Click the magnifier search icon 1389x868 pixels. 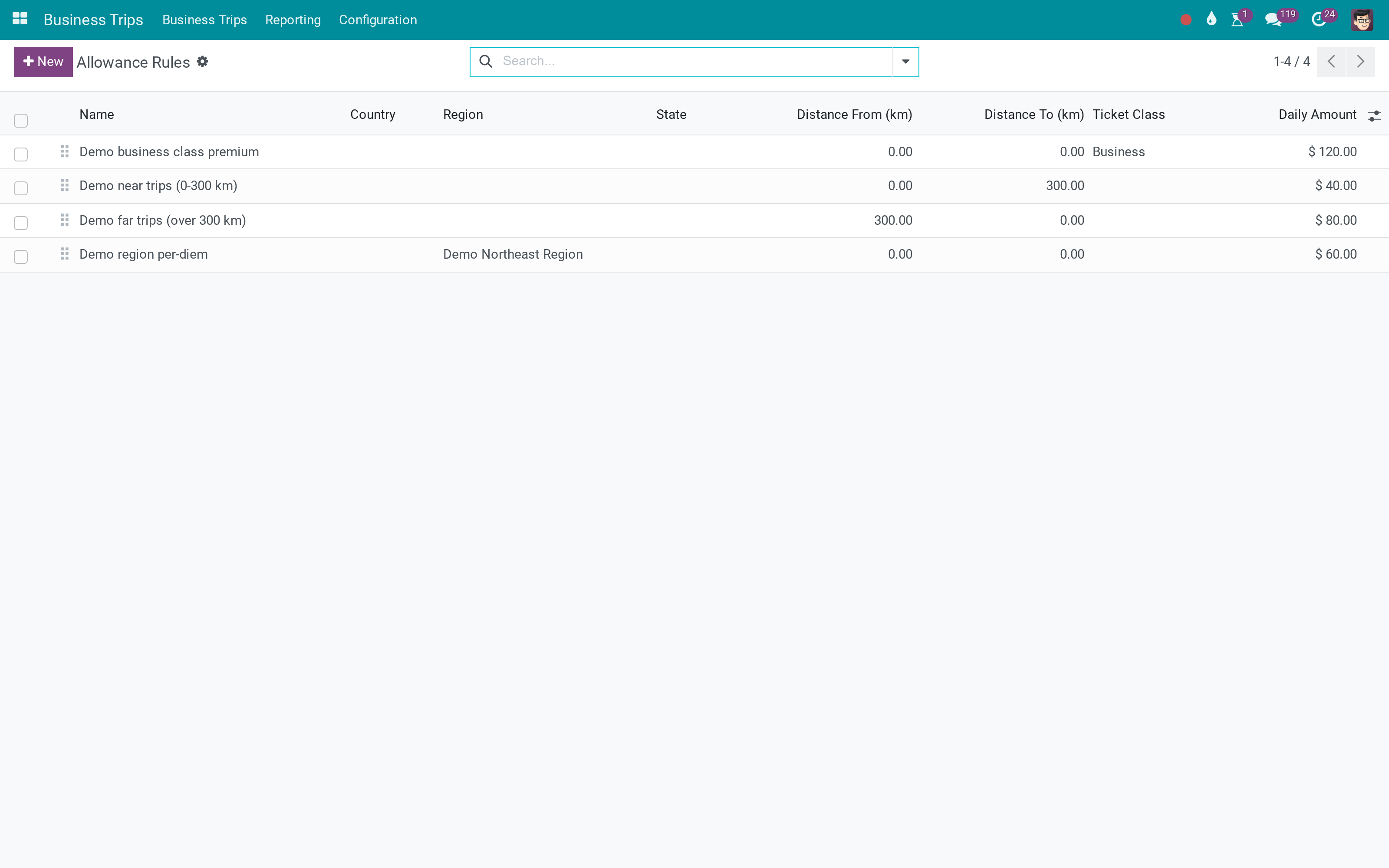(486, 62)
